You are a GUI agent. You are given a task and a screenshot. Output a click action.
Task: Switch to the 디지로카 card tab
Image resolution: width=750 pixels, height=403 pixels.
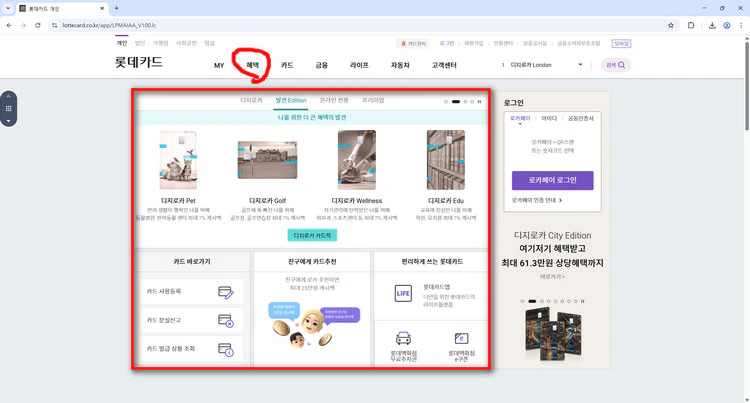coord(251,100)
